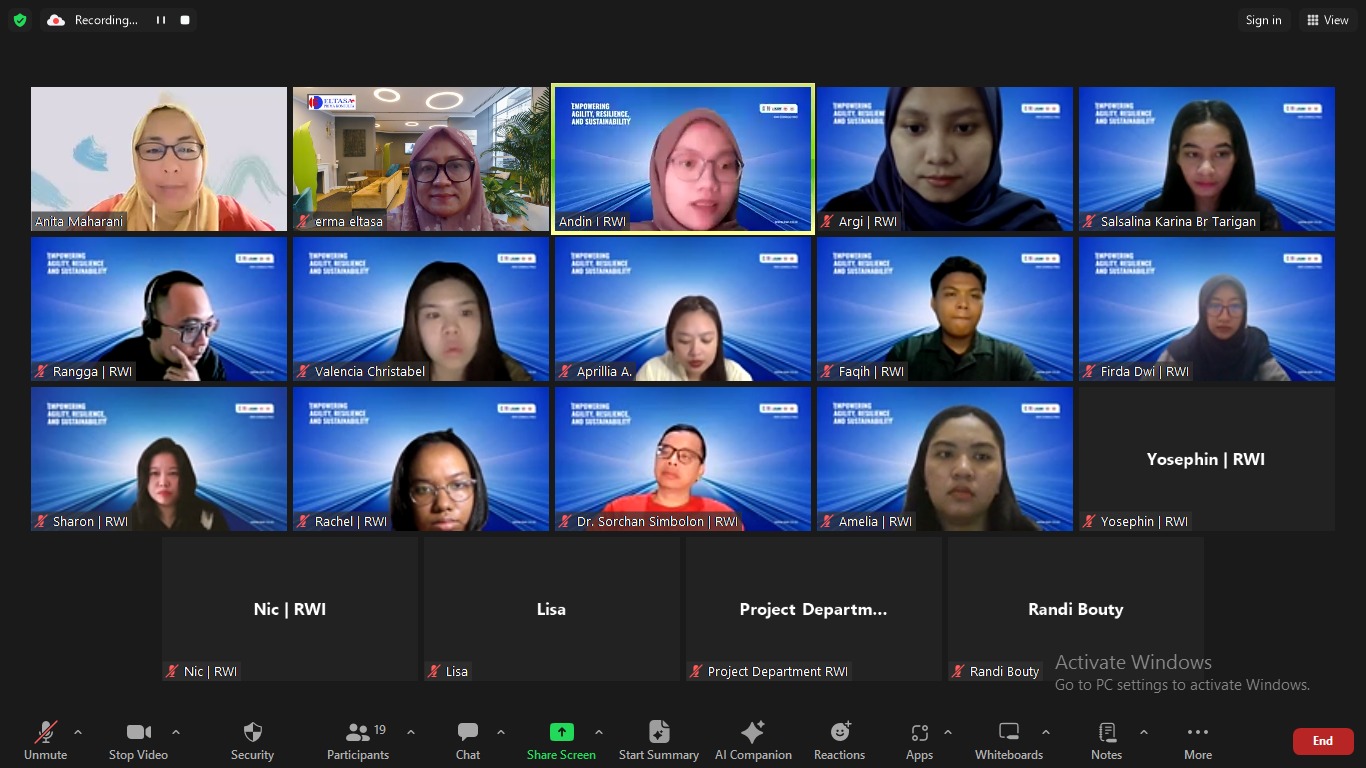Expand audio options arrow next to Unmute
Viewport: 1366px width, 768px height.
pos(78,732)
